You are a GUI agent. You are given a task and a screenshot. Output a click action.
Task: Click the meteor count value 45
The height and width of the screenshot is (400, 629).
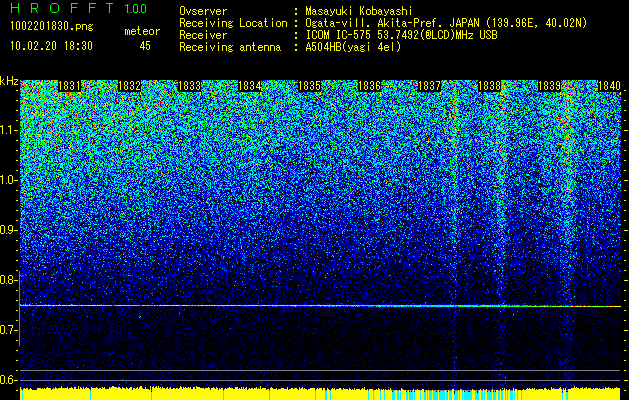(x=145, y=46)
